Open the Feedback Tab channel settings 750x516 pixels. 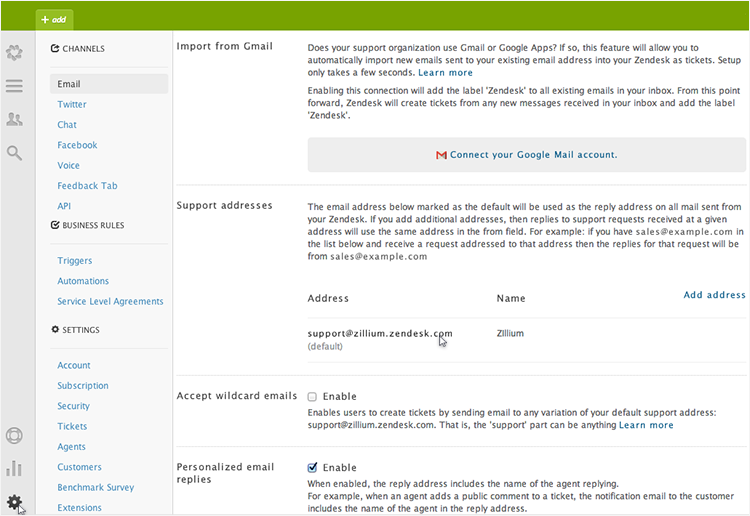point(87,186)
